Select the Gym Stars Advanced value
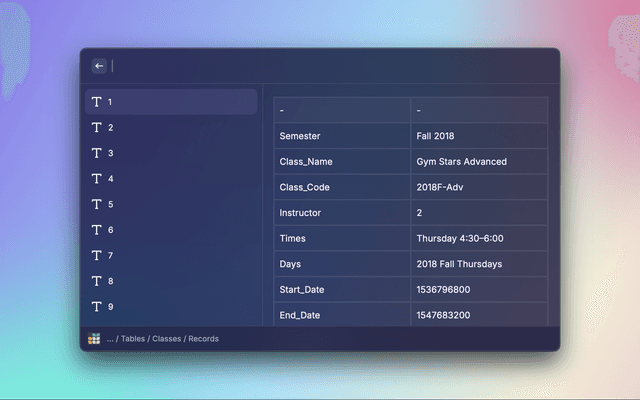The image size is (640, 400). coord(461,162)
